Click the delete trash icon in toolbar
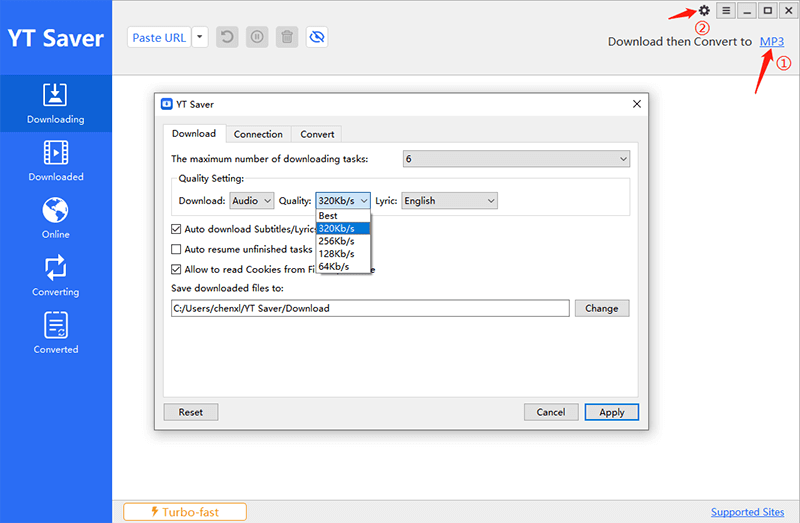This screenshot has height=523, width=800. click(x=287, y=37)
